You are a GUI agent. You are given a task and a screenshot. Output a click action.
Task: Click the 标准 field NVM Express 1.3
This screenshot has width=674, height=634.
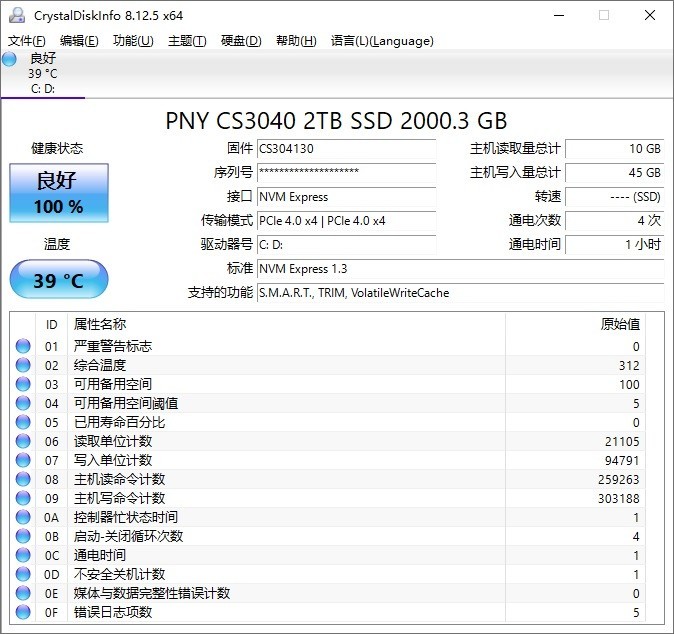click(460, 269)
